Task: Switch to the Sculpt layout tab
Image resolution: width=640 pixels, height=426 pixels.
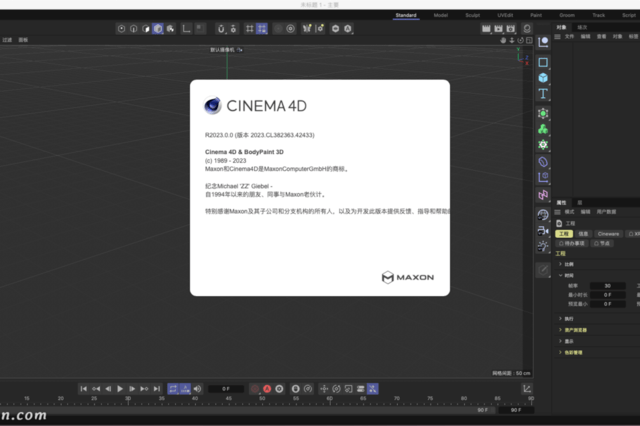Action: [x=473, y=15]
